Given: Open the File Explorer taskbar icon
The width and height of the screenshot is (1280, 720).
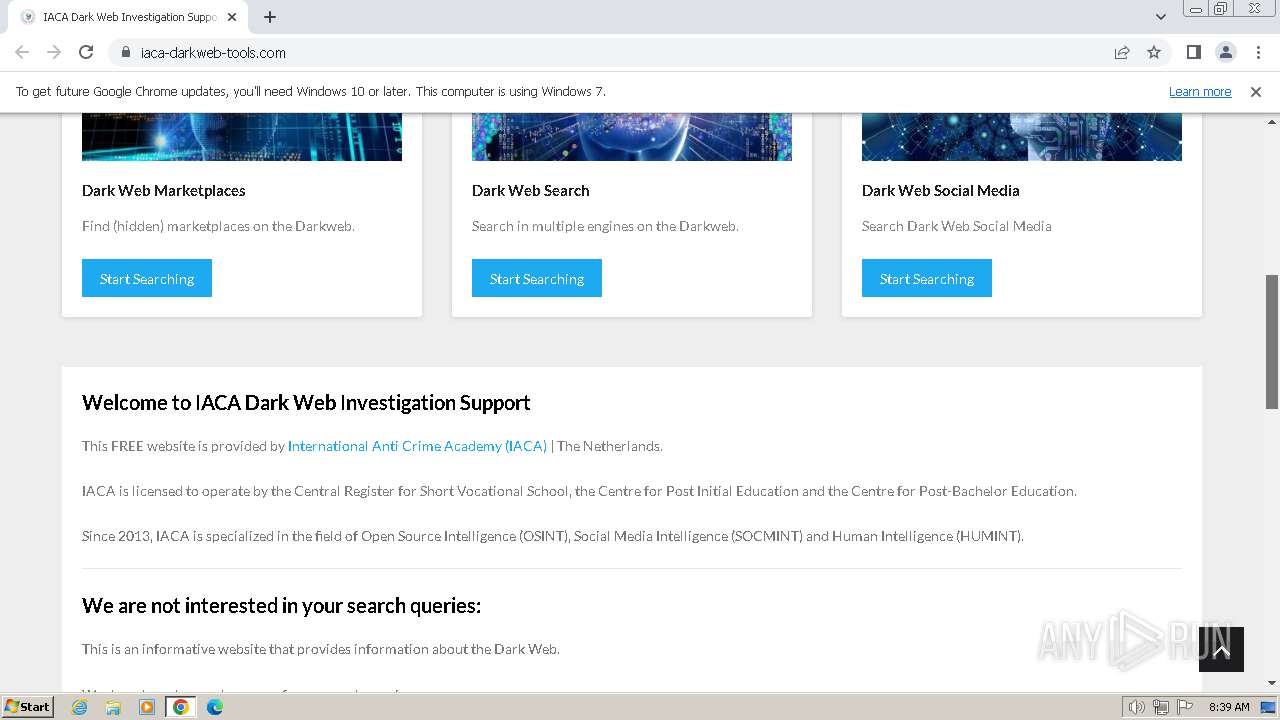Looking at the screenshot, I should 113,707.
